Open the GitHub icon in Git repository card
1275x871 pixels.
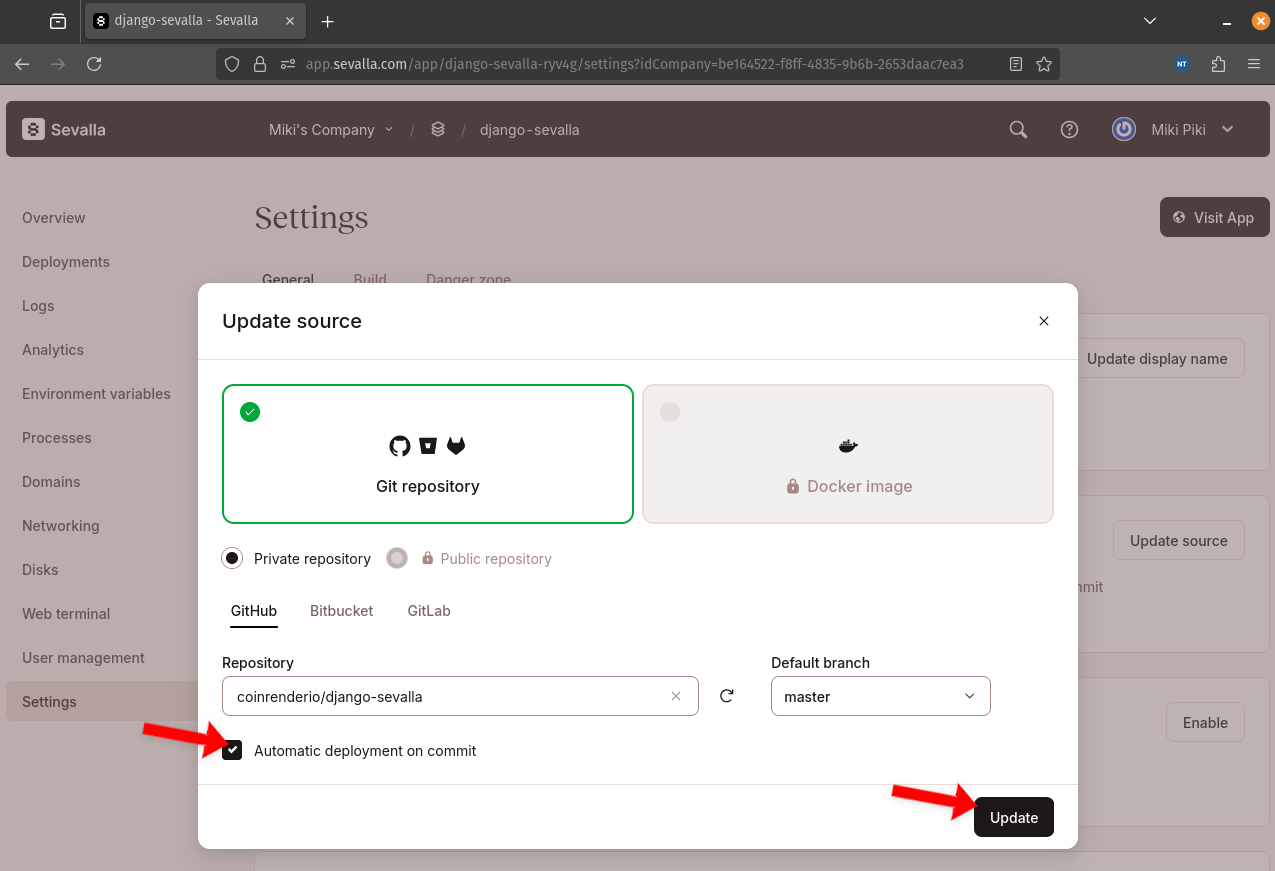[400, 446]
